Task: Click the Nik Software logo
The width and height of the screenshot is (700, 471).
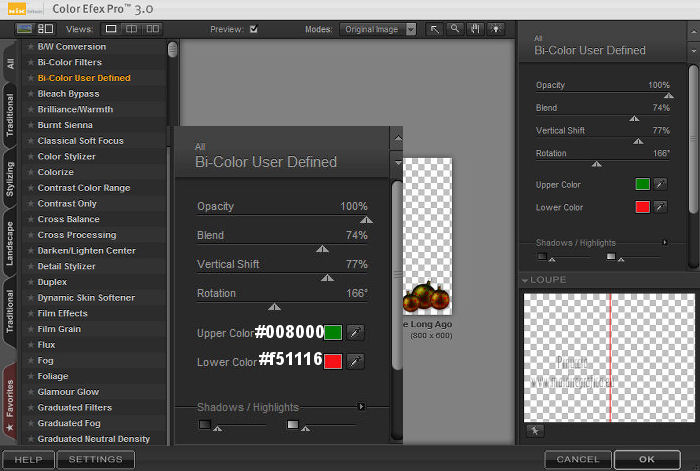Action: click(x=25, y=10)
